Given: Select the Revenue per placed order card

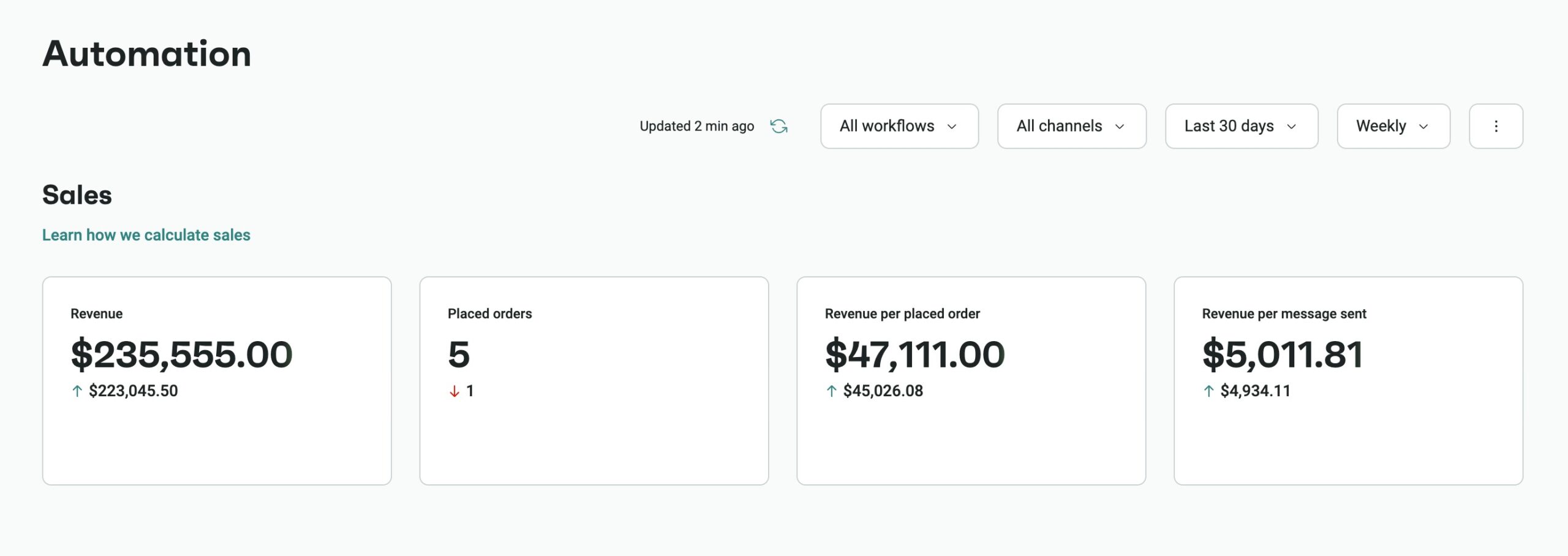Looking at the screenshot, I should tap(970, 380).
